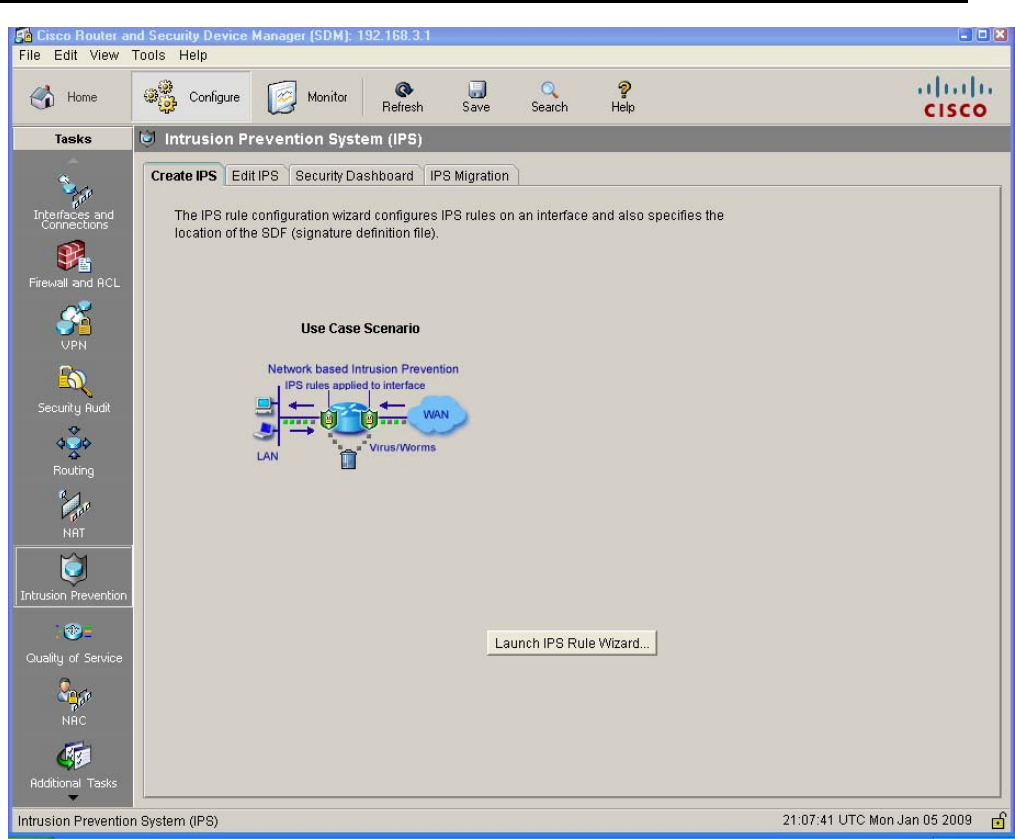Viewport: 1015px width, 839px height.
Task: Click 'Use Case Scenario' heading
Action: click(360, 328)
